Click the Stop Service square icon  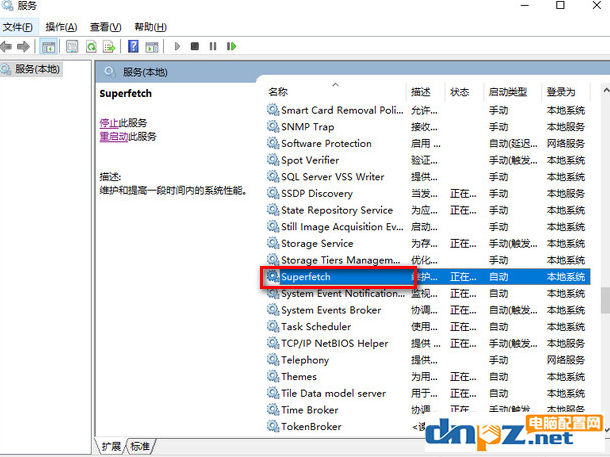[x=195, y=46]
